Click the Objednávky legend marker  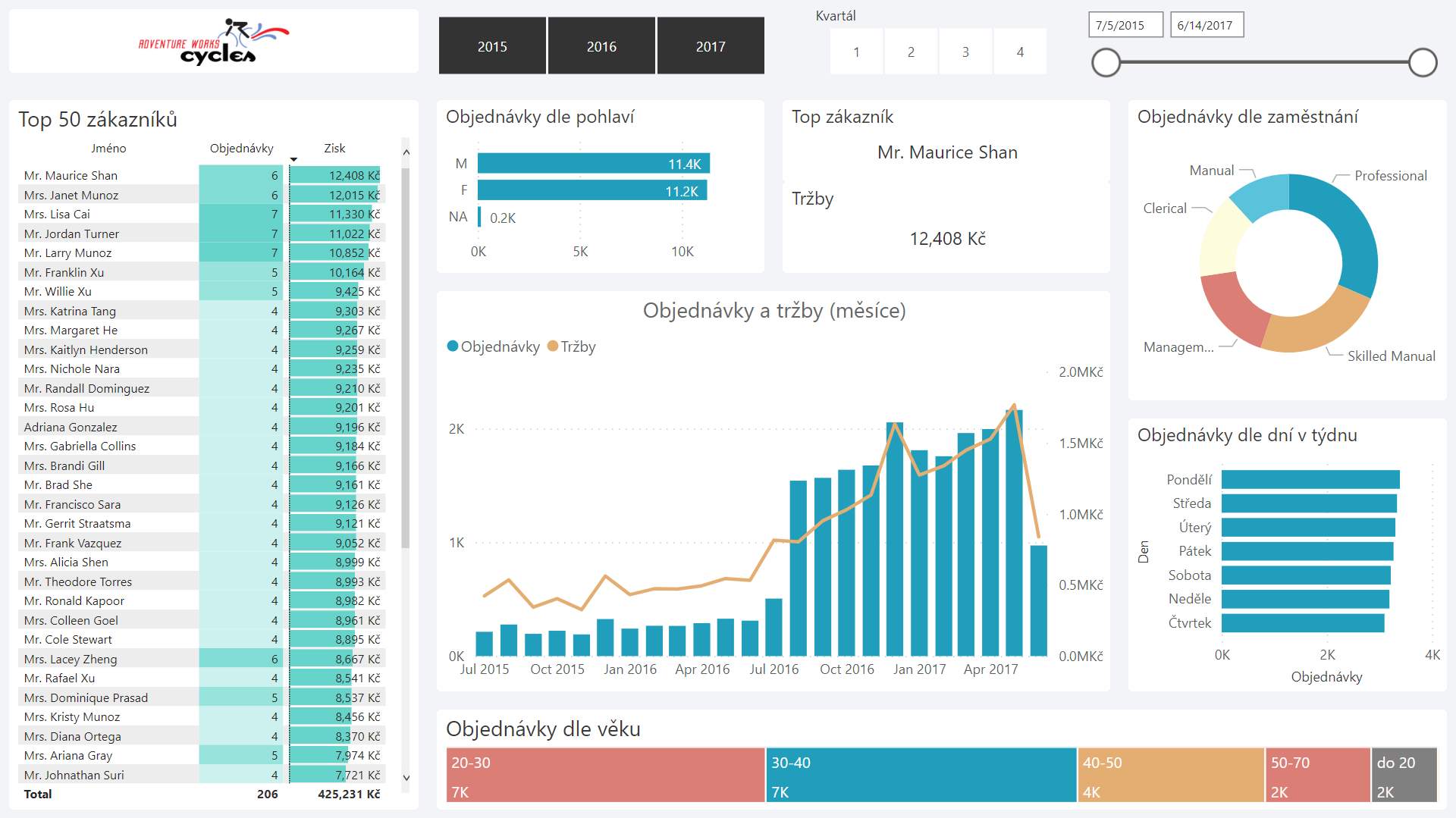pyautogui.click(x=453, y=346)
